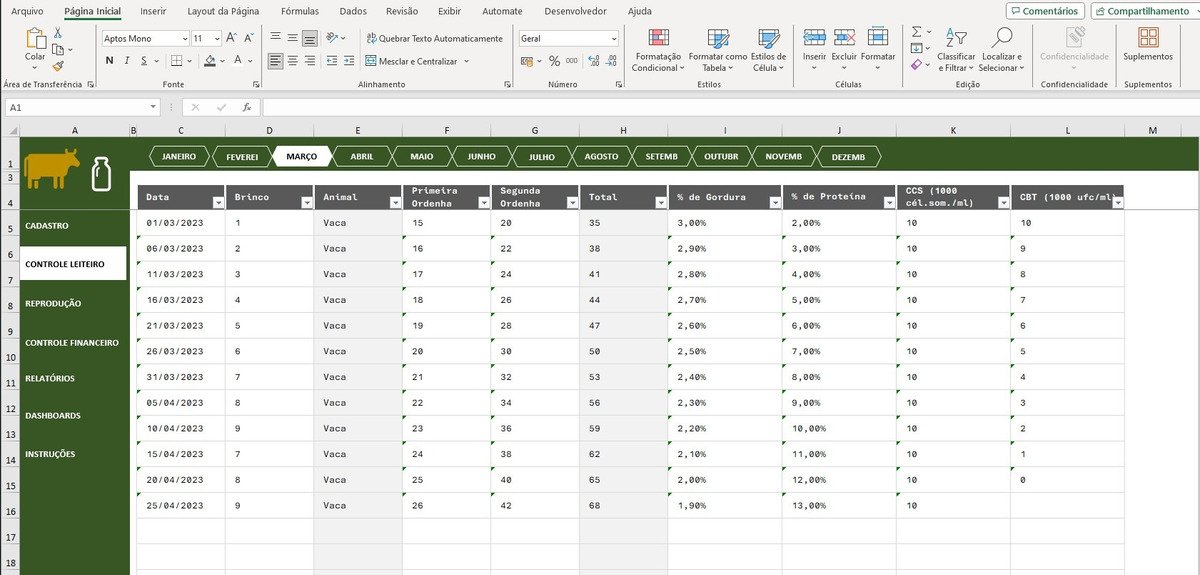Viewport: 1200px width, 575px height.
Task: Toggle Quebrar Texto Automaticamente
Action: point(434,38)
